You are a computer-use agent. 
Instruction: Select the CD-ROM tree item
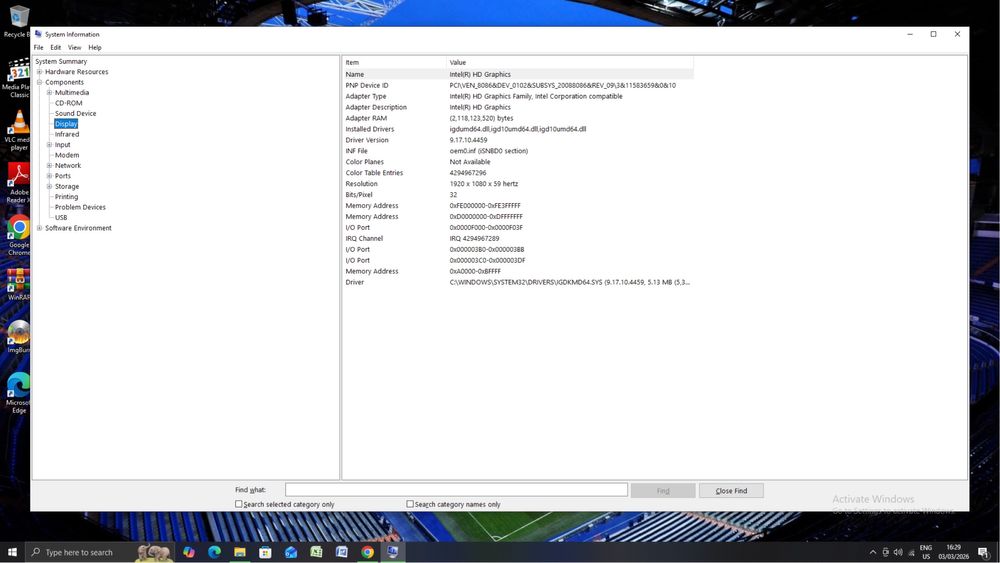tap(68, 103)
